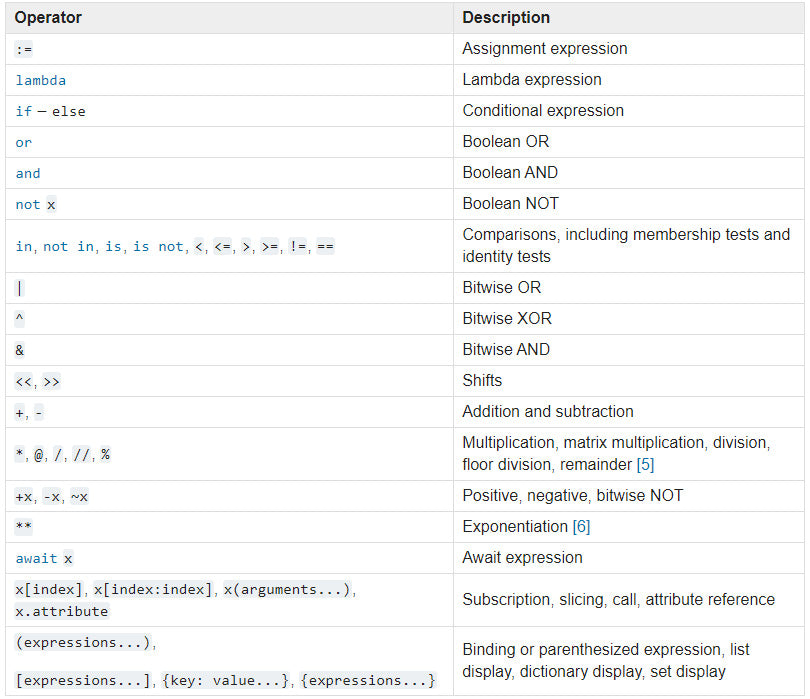The image size is (810, 699).
Task: Click the ** exponentiation operator code
Action: click(x=24, y=526)
